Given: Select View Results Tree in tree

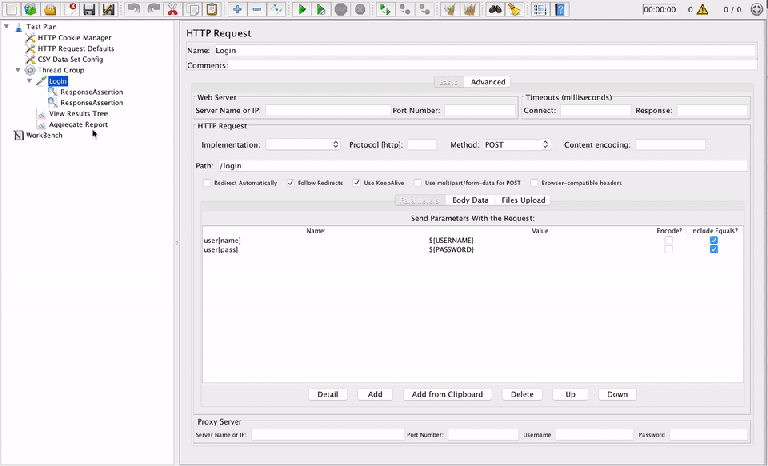Looking at the screenshot, I should click(x=78, y=114).
